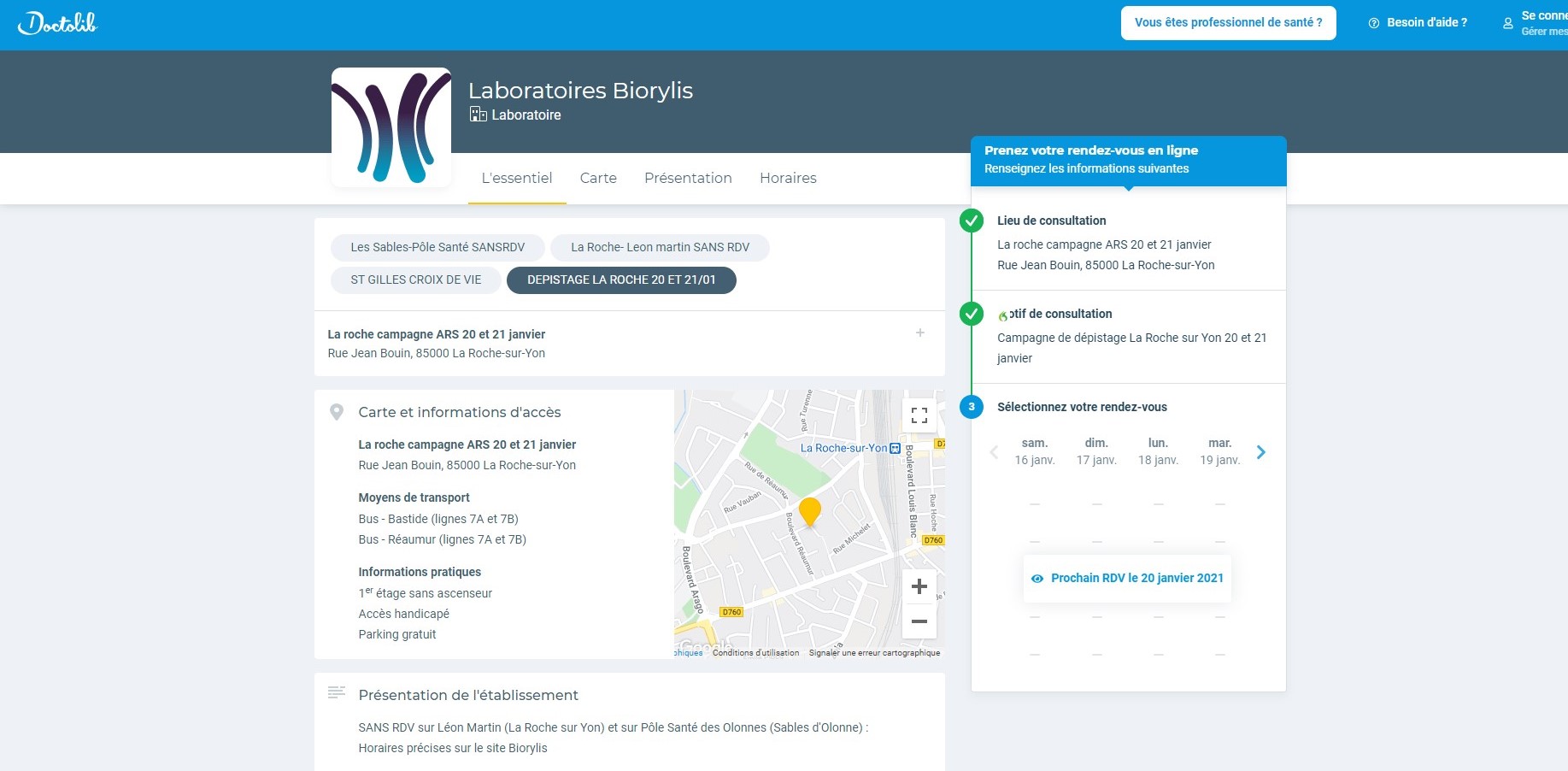This screenshot has width=1568, height=771.
Task: Open map Conditions d'utilisation link
Action: click(756, 653)
